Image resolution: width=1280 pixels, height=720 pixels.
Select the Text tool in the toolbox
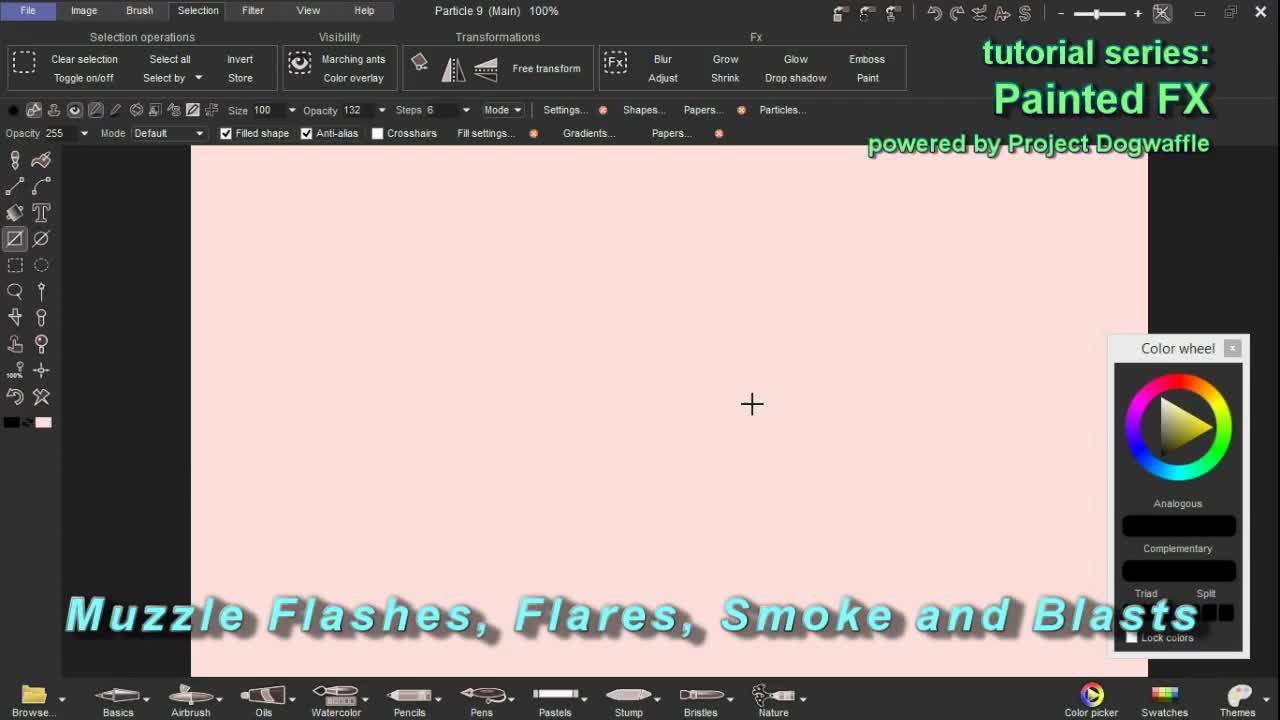[41, 213]
